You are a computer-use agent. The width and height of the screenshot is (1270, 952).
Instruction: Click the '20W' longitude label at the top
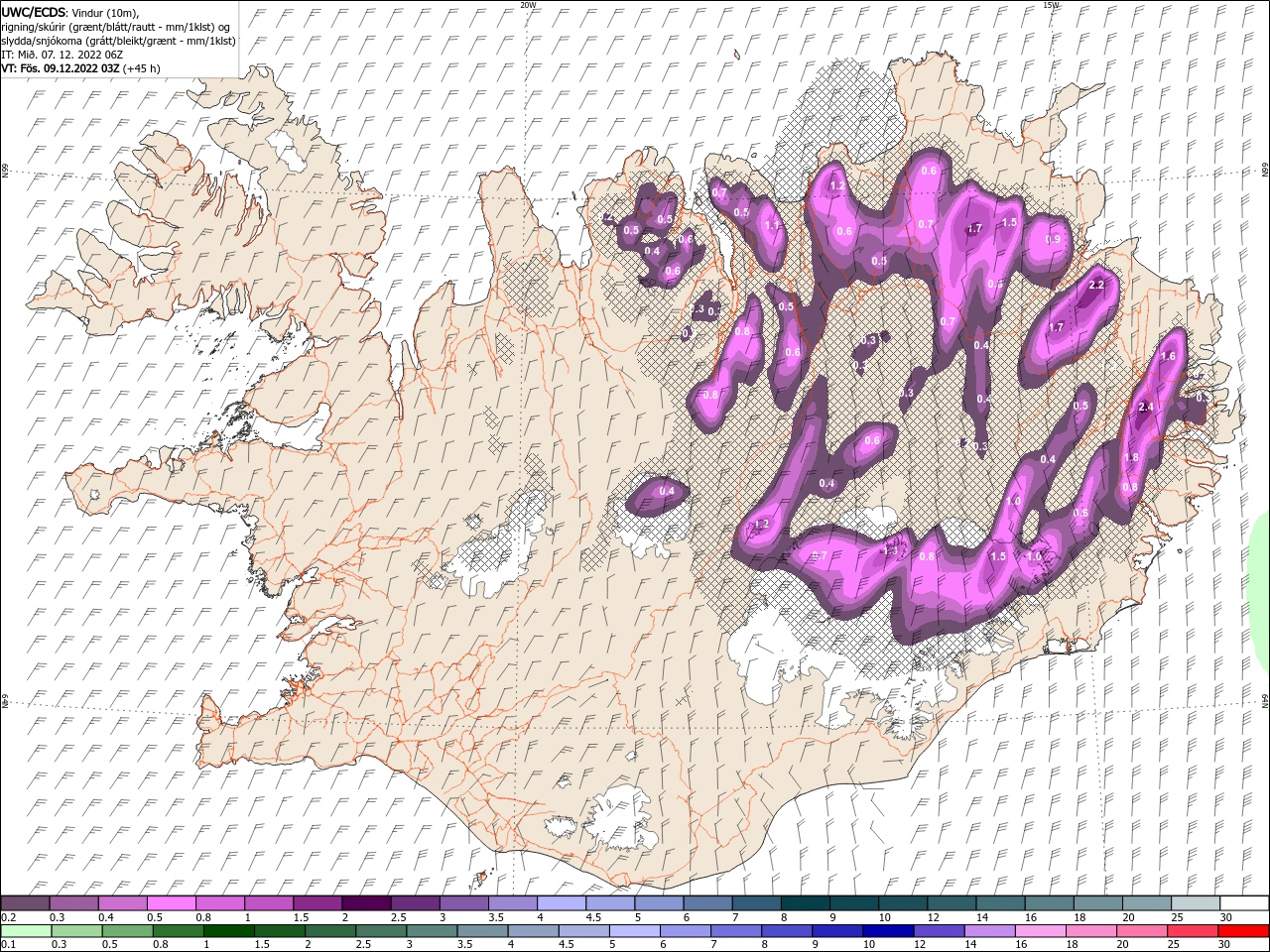click(x=528, y=5)
